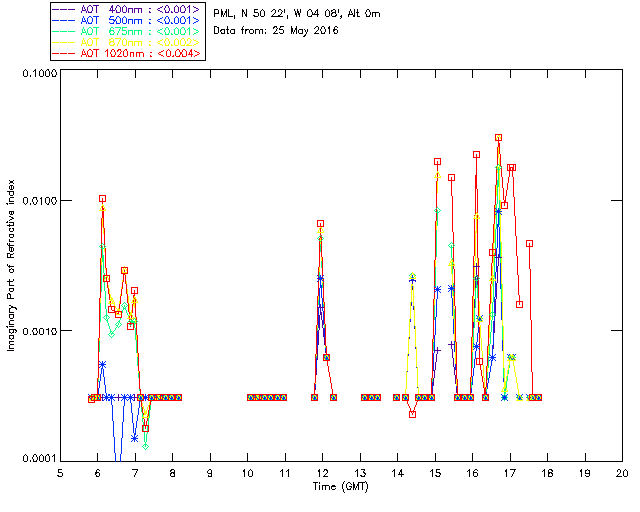
Task: Click the x-axis tick label 12
Action: click(x=322, y=473)
